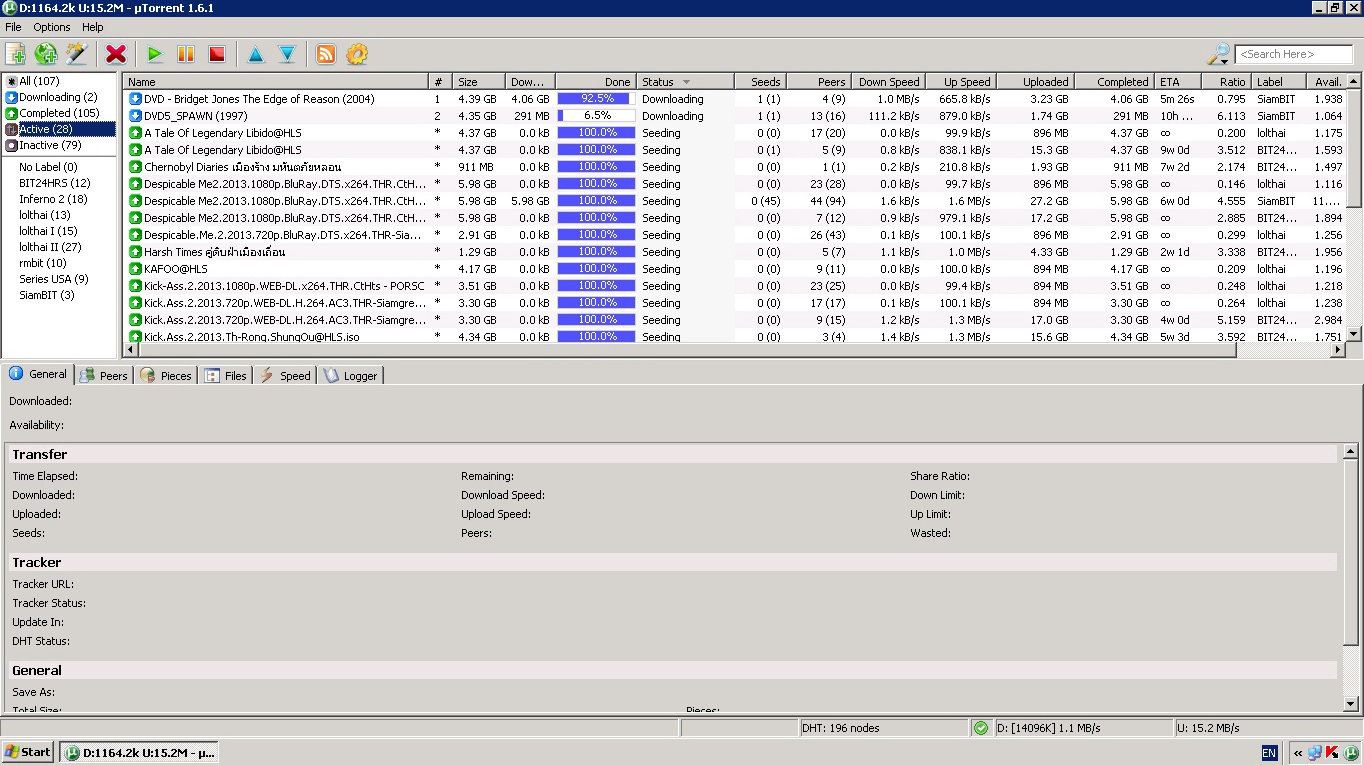This screenshot has width=1364, height=765.
Task: Click the red X Remove torrent icon
Action: [116, 54]
